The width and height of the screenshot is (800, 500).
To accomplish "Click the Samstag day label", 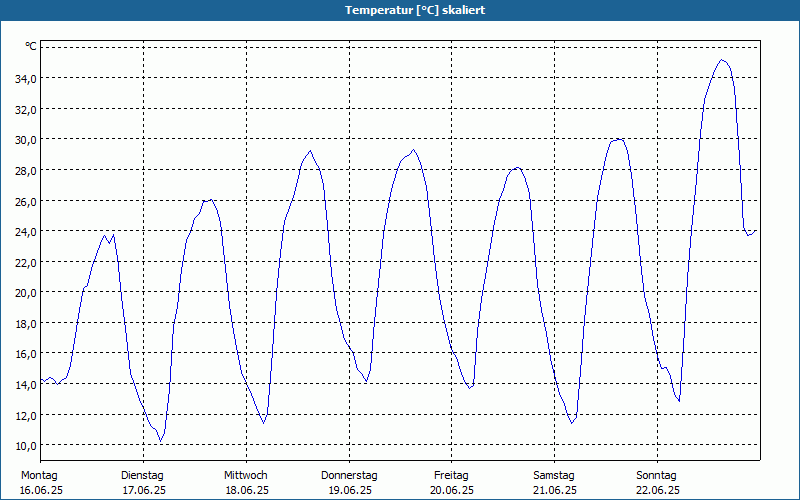I will pos(554,476).
